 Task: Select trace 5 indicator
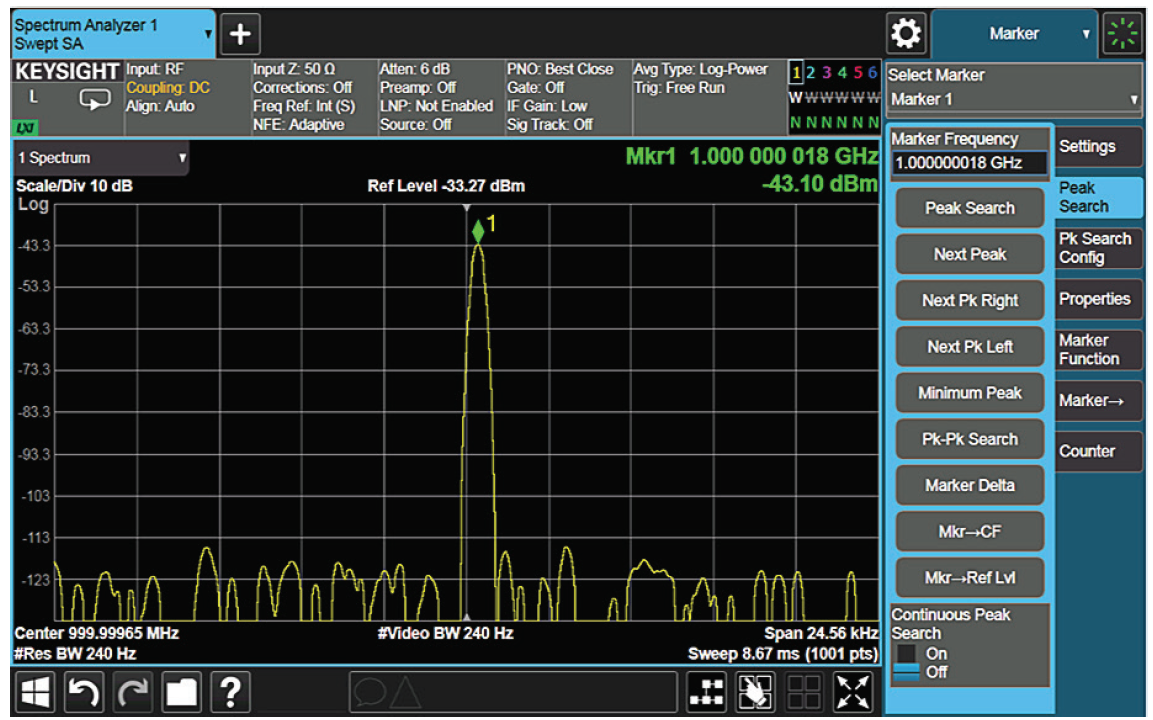point(857,73)
